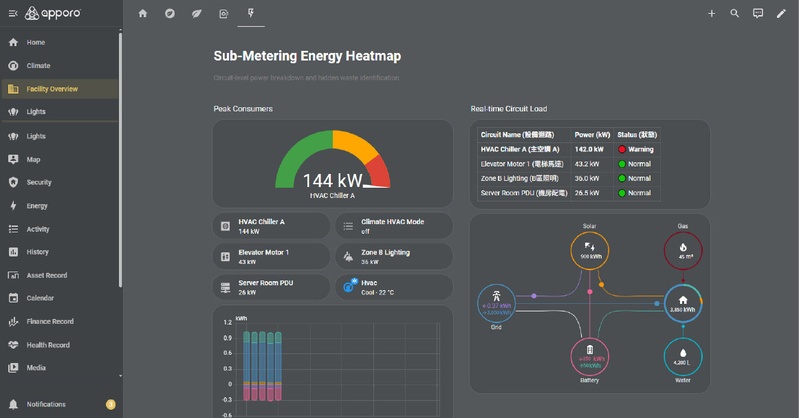Open the Map page from sidebar
The height and width of the screenshot is (418, 799).
tap(60, 160)
